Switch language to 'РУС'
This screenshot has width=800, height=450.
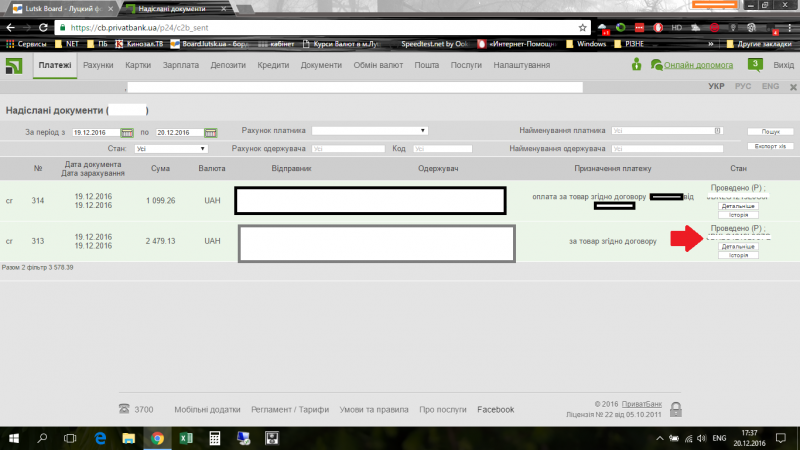743,87
